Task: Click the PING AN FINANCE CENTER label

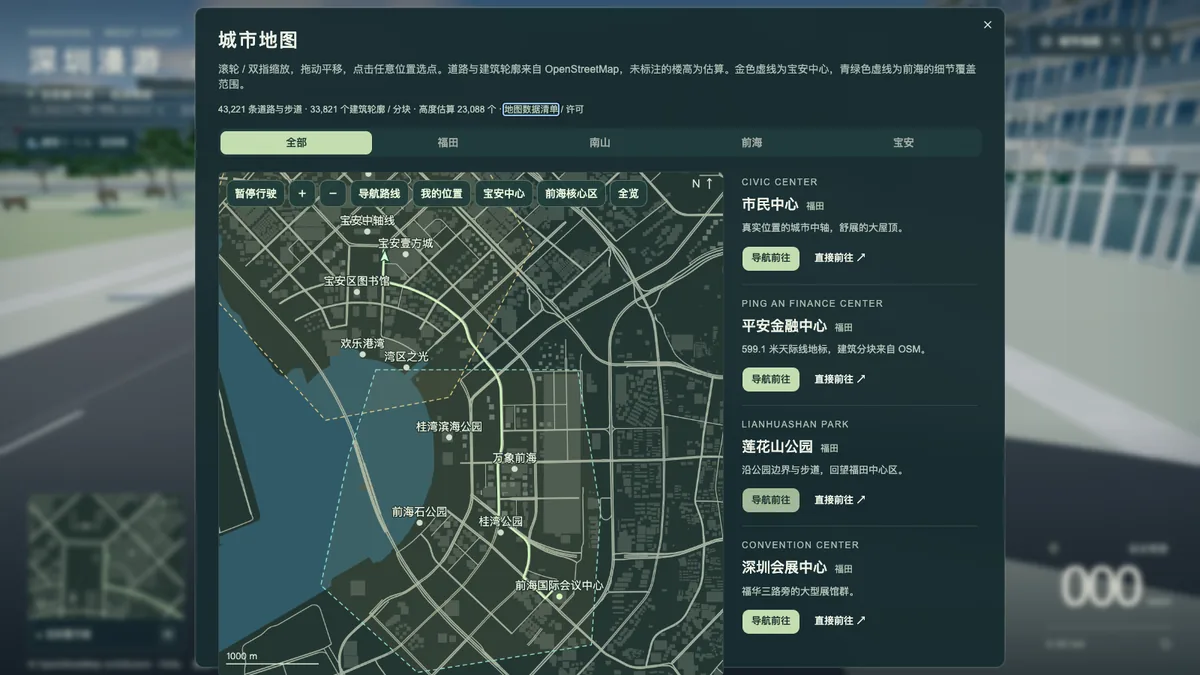Action: pyautogui.click(x=812, y=303)
